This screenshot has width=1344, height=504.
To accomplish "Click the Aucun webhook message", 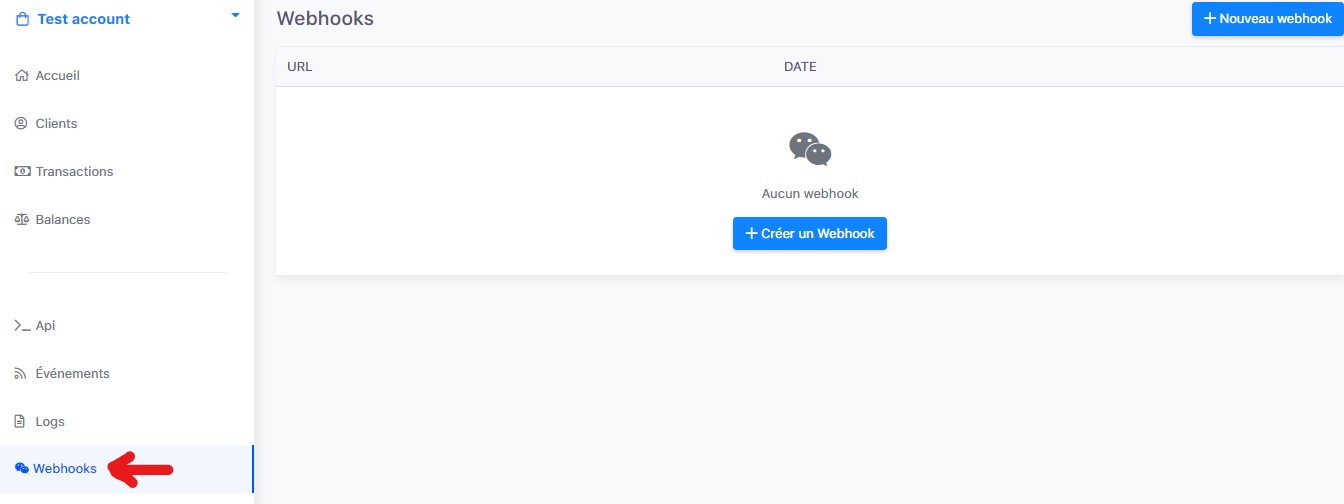I will (x=810, y=194).
